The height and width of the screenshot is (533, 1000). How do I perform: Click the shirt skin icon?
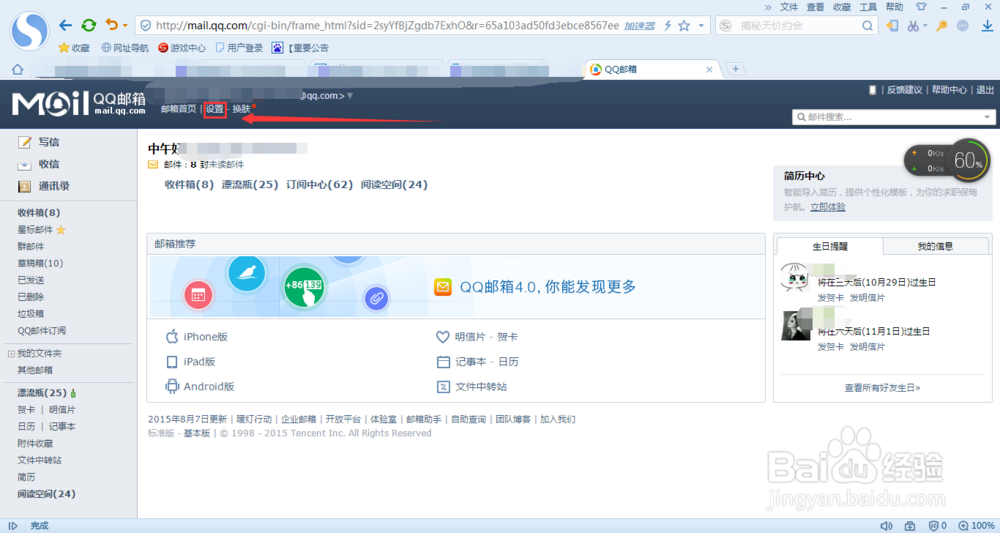click(921, 7)
